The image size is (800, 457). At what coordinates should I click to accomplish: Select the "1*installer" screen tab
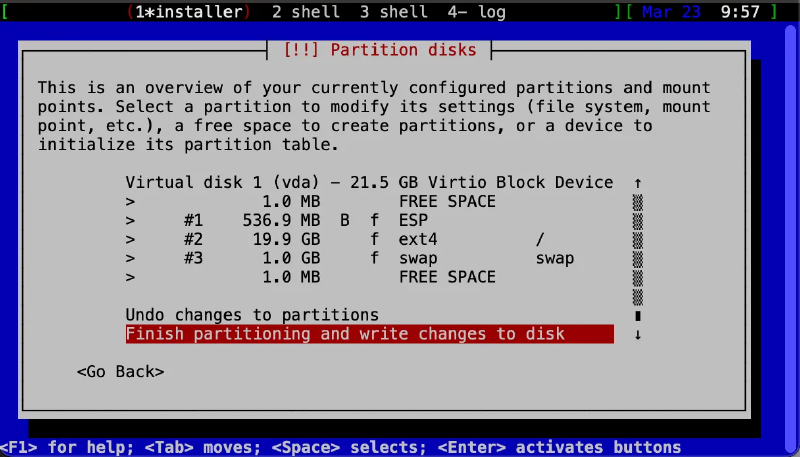pyautogui.click(x=190, y=13)
